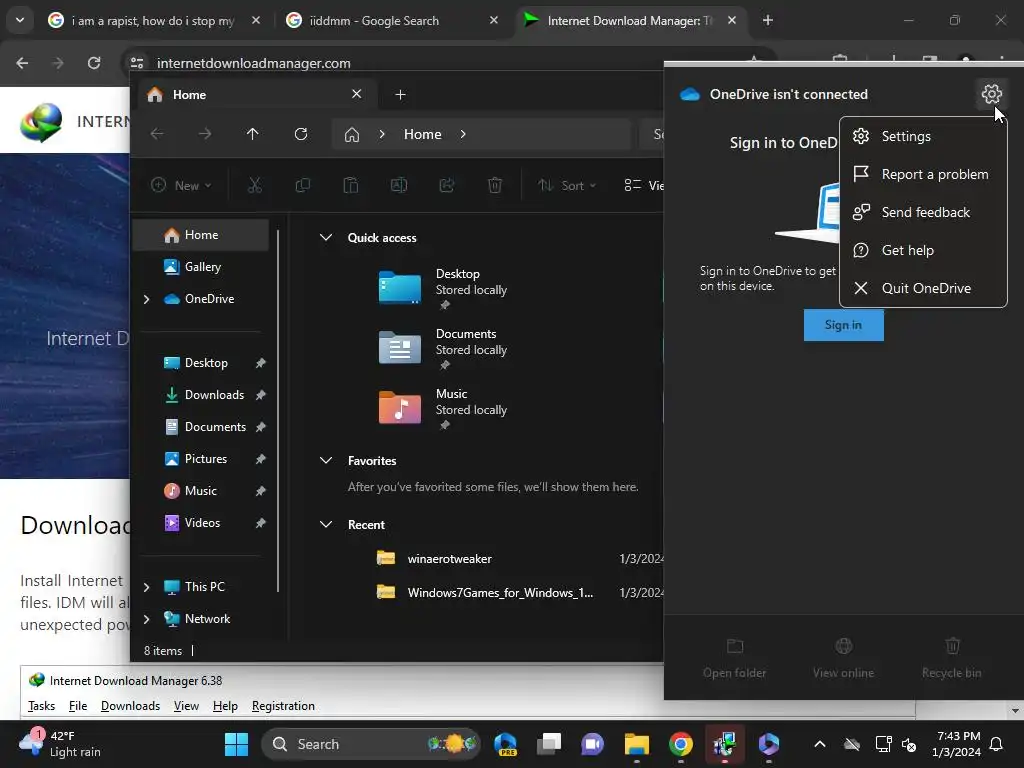Open the View options dropdown
The image size is (1024, 768).
point(644,185)
